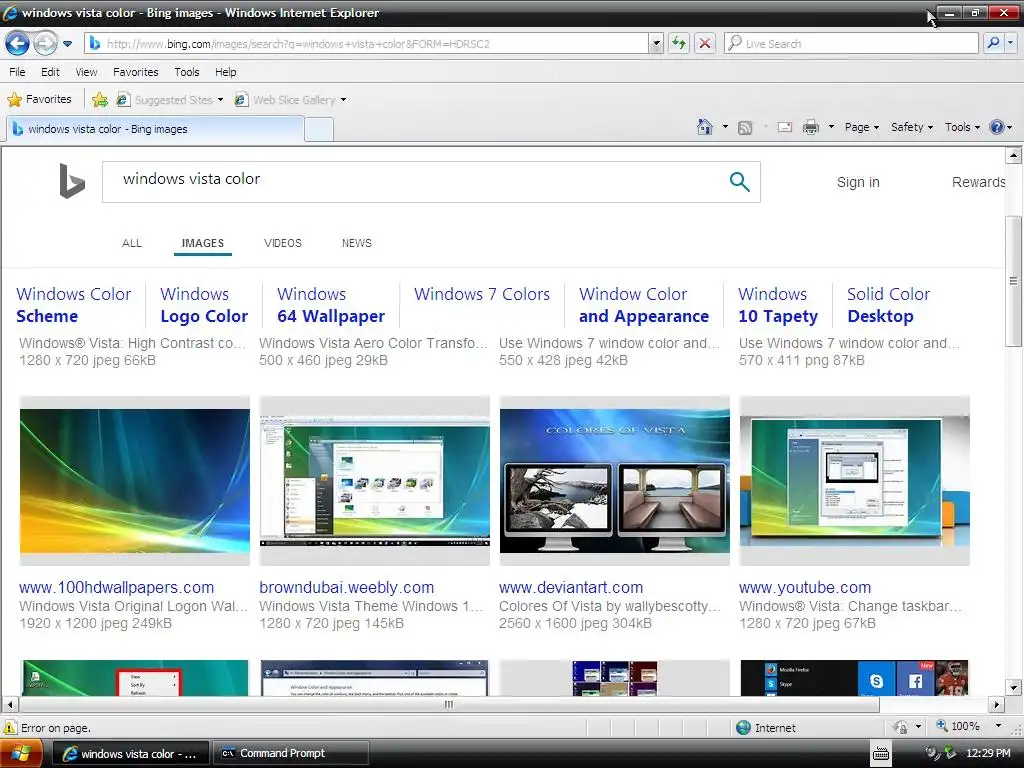This screenshot has height=768, width=1024.
Task: Click the address bar URL field
Action: 367,44
